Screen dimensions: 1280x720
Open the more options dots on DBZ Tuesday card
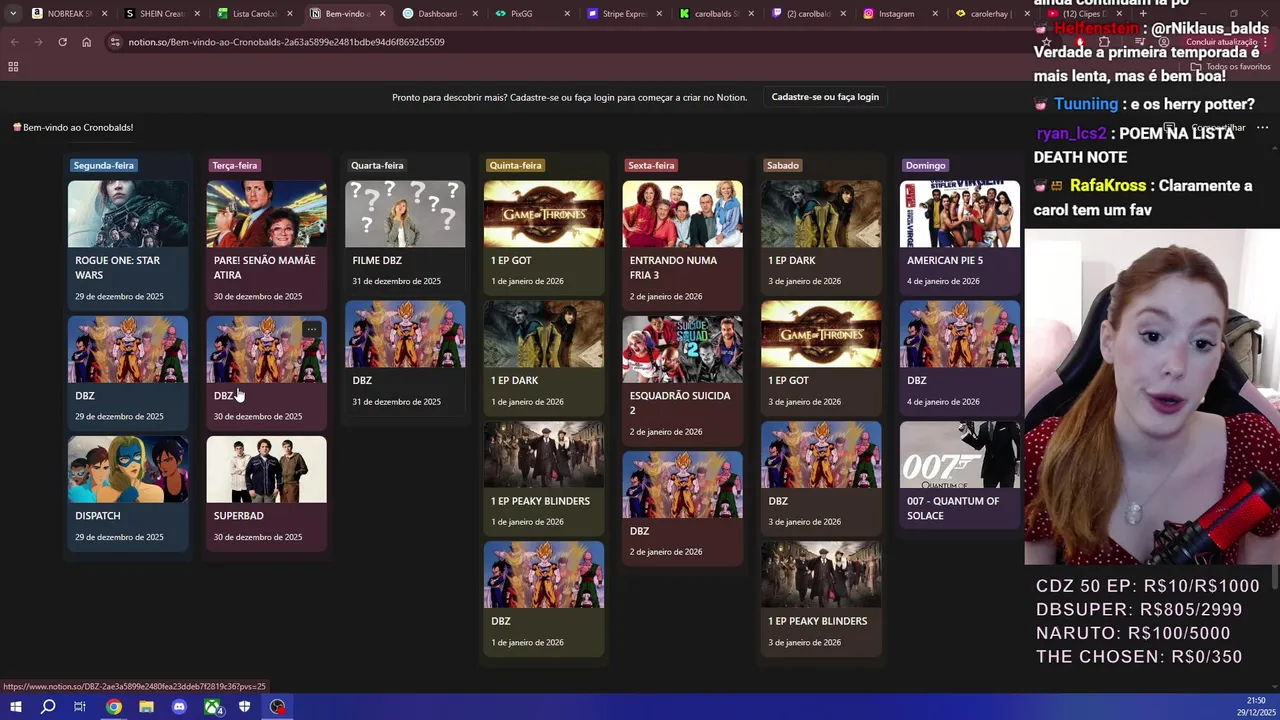(x=312, y=329)
